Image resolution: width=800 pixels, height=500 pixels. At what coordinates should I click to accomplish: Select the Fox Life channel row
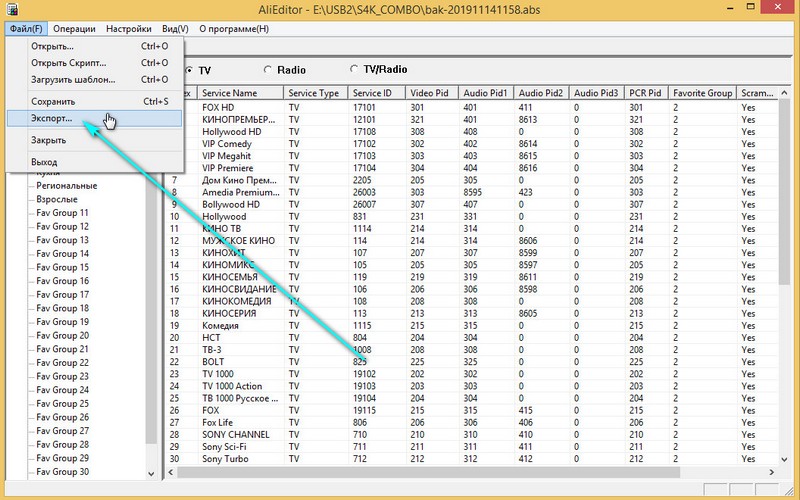[472, 422]
